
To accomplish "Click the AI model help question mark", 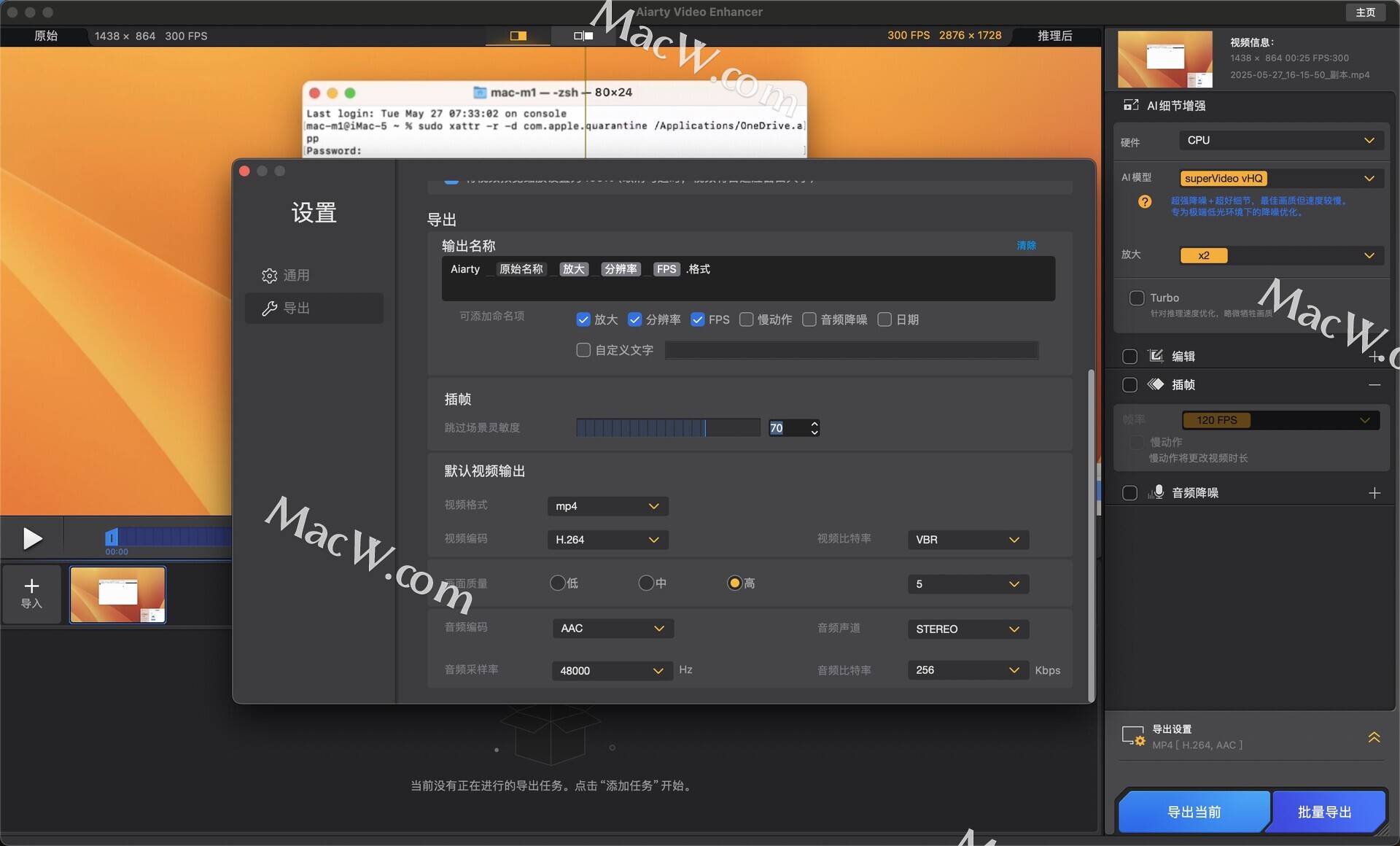I will tap(1145, 201).
